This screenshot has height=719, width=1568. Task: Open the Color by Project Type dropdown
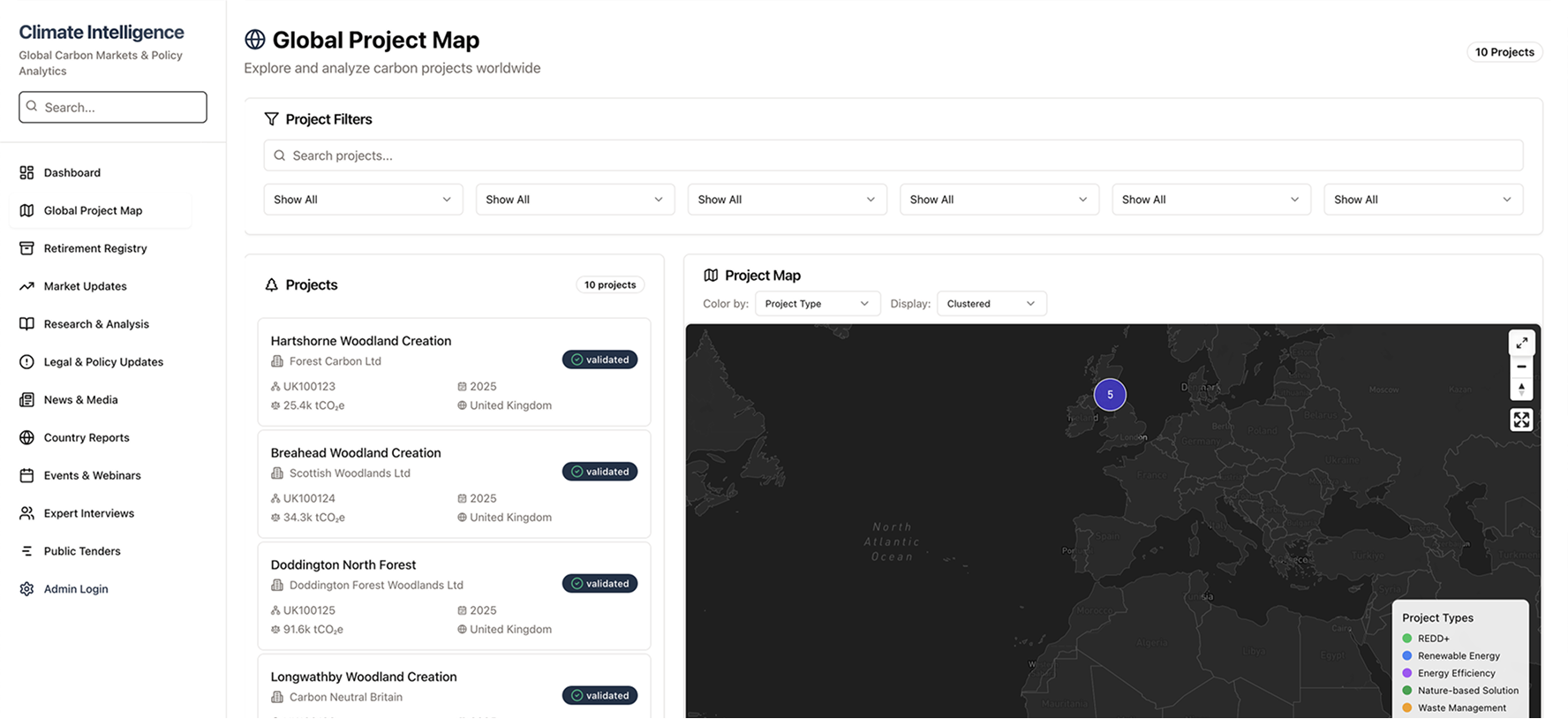[818, 304]
